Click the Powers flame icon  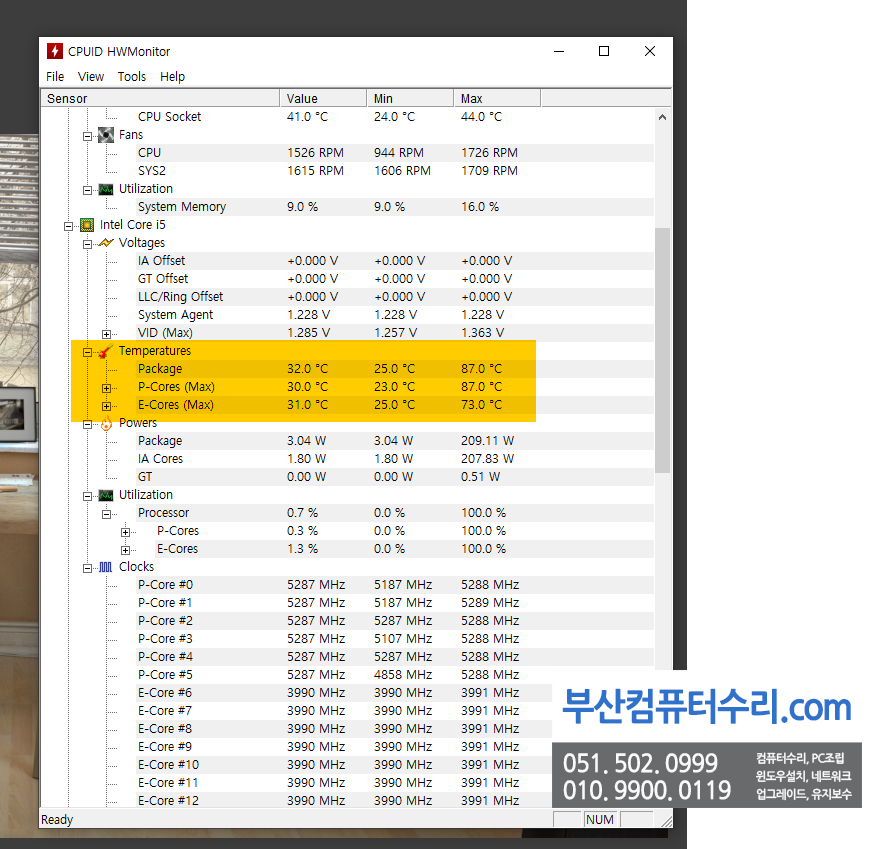pos(106,423)
